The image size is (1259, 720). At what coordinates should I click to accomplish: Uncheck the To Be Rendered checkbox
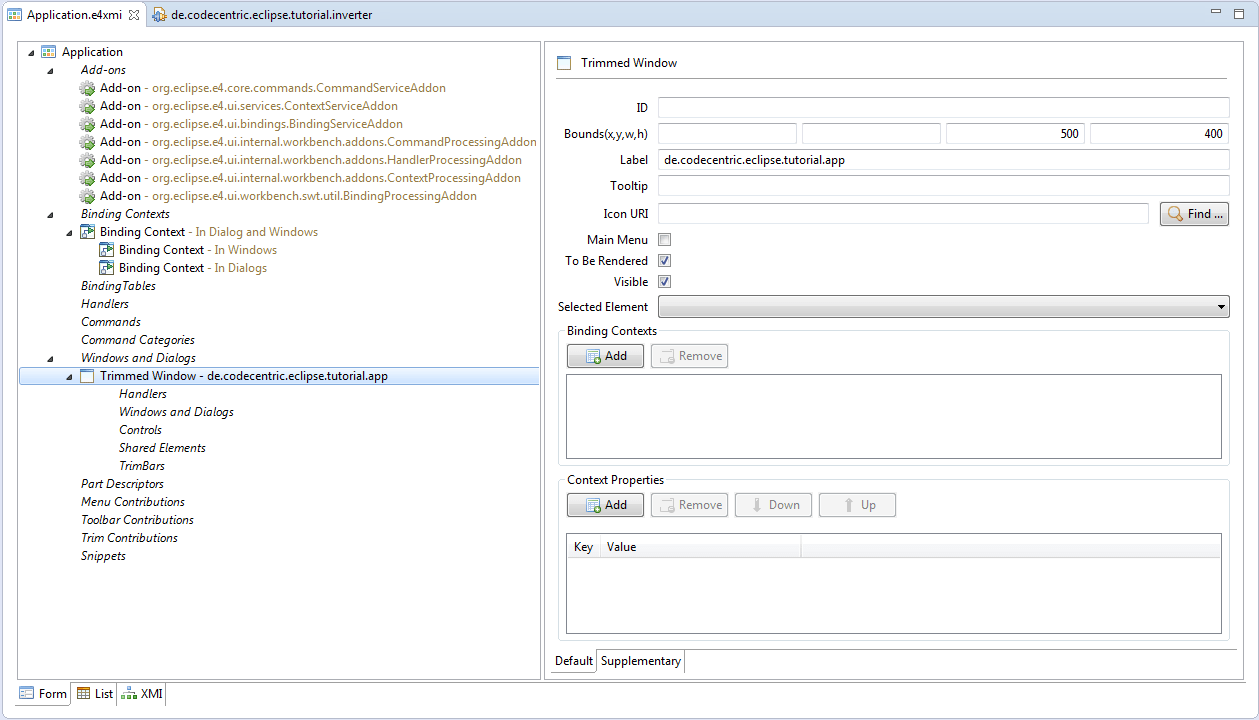pyautogui.click(x=664, y=261)
